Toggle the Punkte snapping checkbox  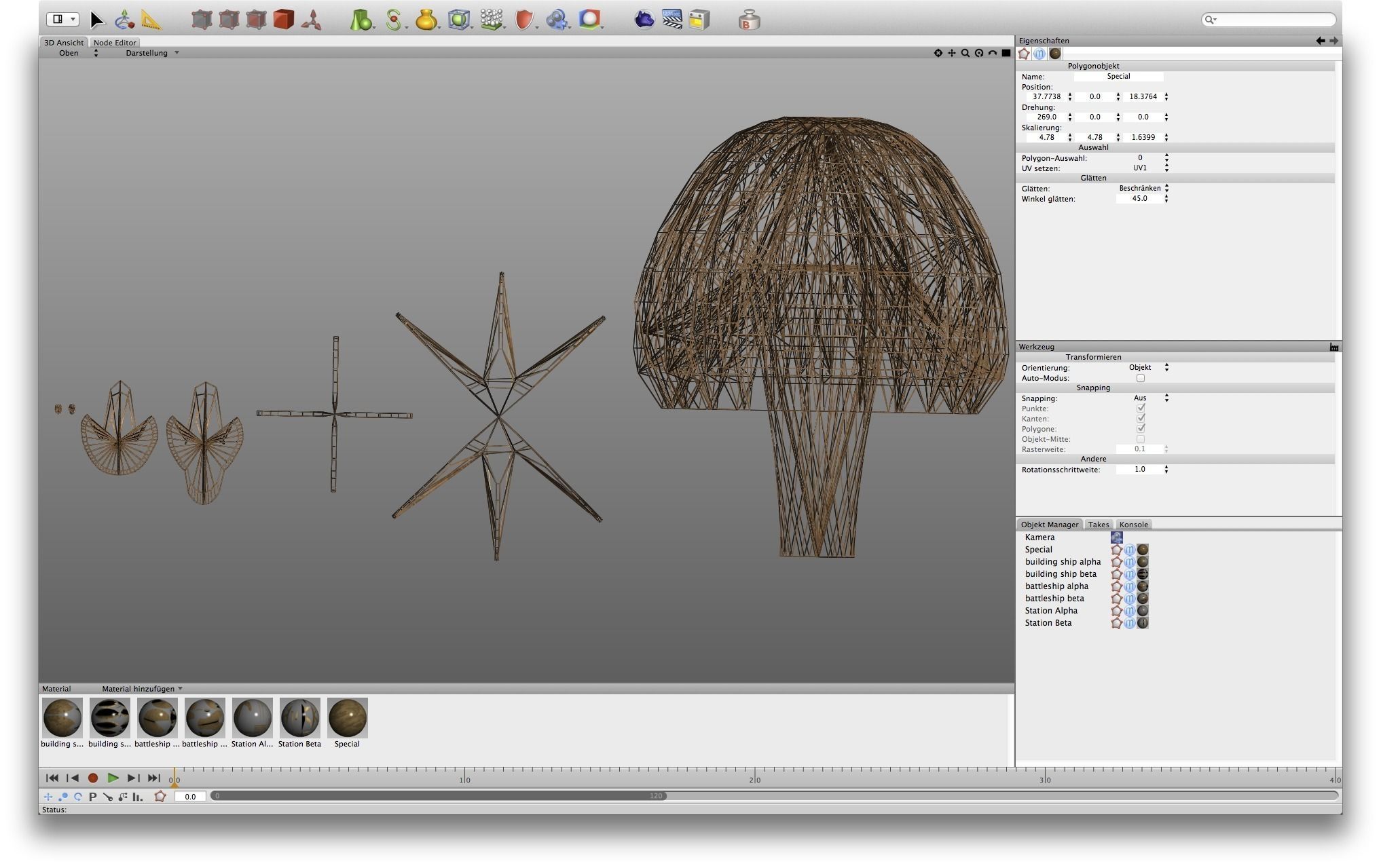1140,409
